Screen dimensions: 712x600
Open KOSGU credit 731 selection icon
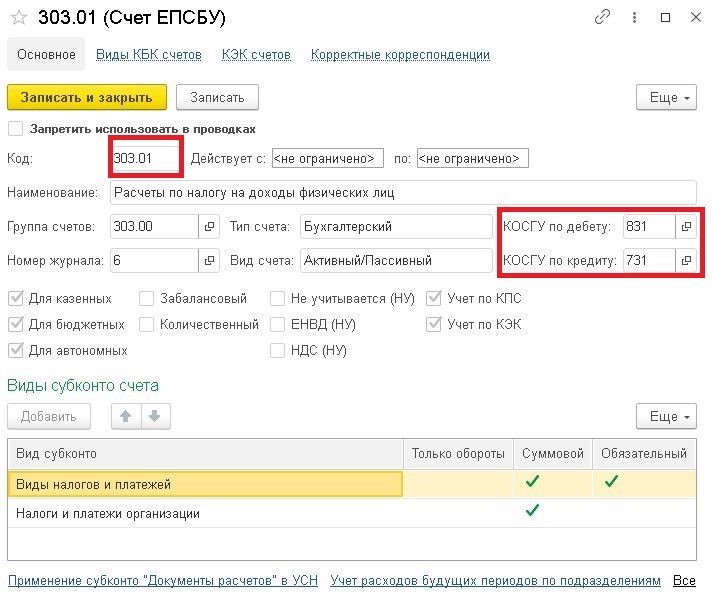(x=686, y=260)
